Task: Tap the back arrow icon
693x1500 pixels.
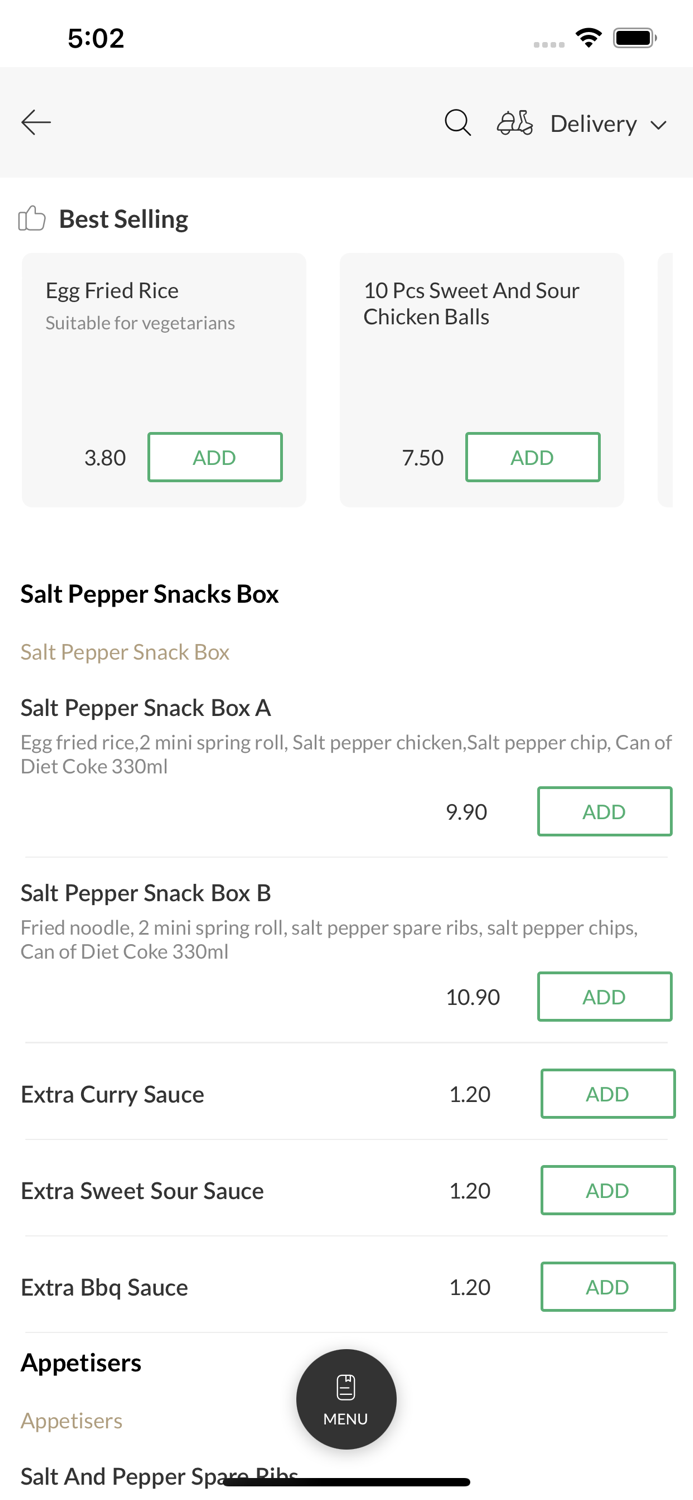Action: coord(36,122)
